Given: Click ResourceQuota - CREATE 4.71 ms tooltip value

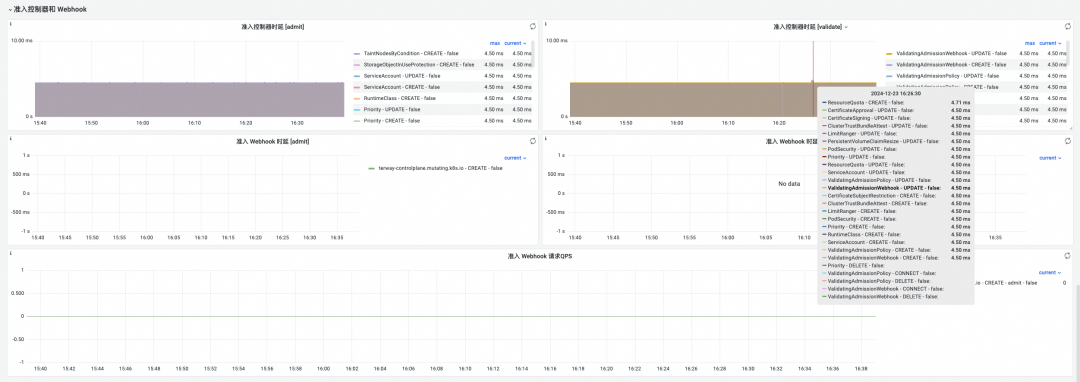Looking at the screenshot, I should click(x=960, y=102).
